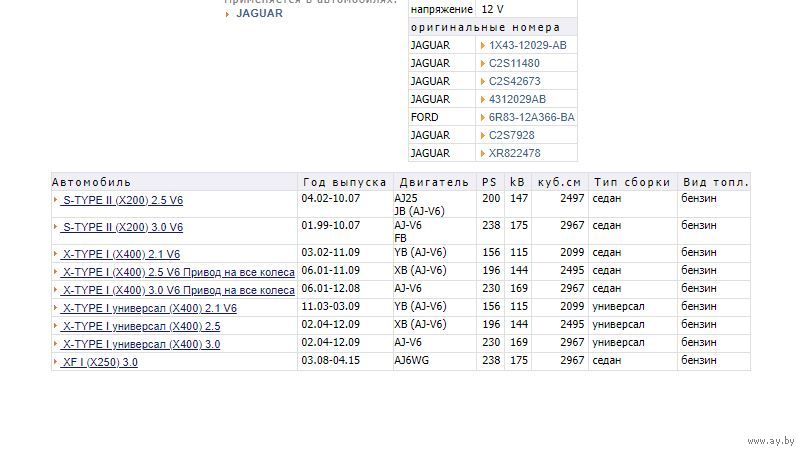Open X-TYPE I (X400) 2.1 V6 link
Screen dimensions: 802x452
(x=120, y=255)
